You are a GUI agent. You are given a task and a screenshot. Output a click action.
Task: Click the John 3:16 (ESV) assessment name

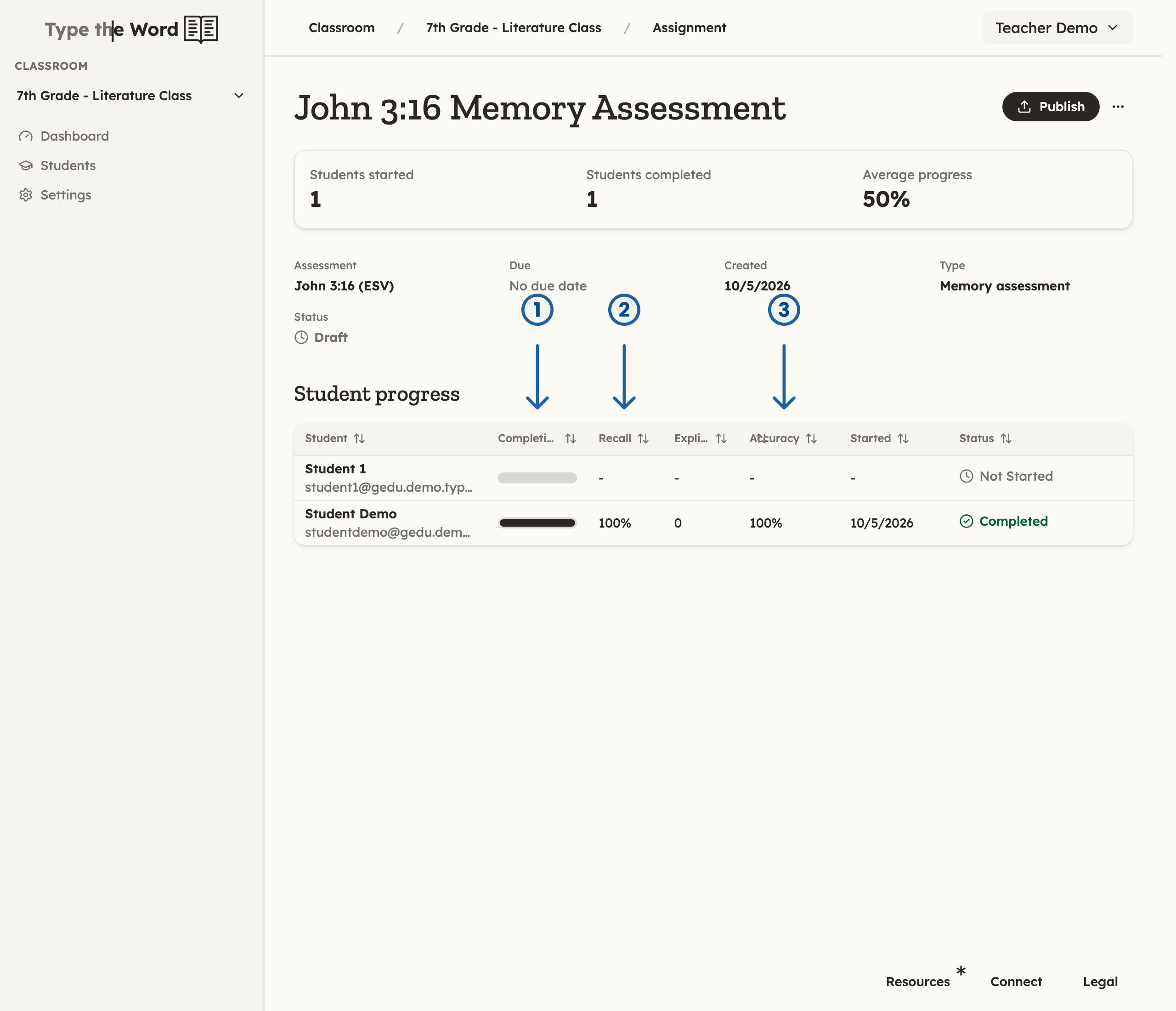click(344, 286)
